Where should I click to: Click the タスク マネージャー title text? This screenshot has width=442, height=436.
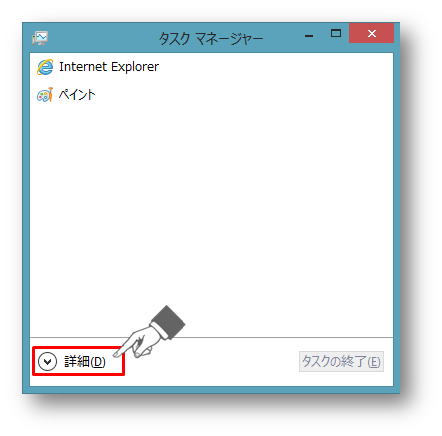(211, 38)
